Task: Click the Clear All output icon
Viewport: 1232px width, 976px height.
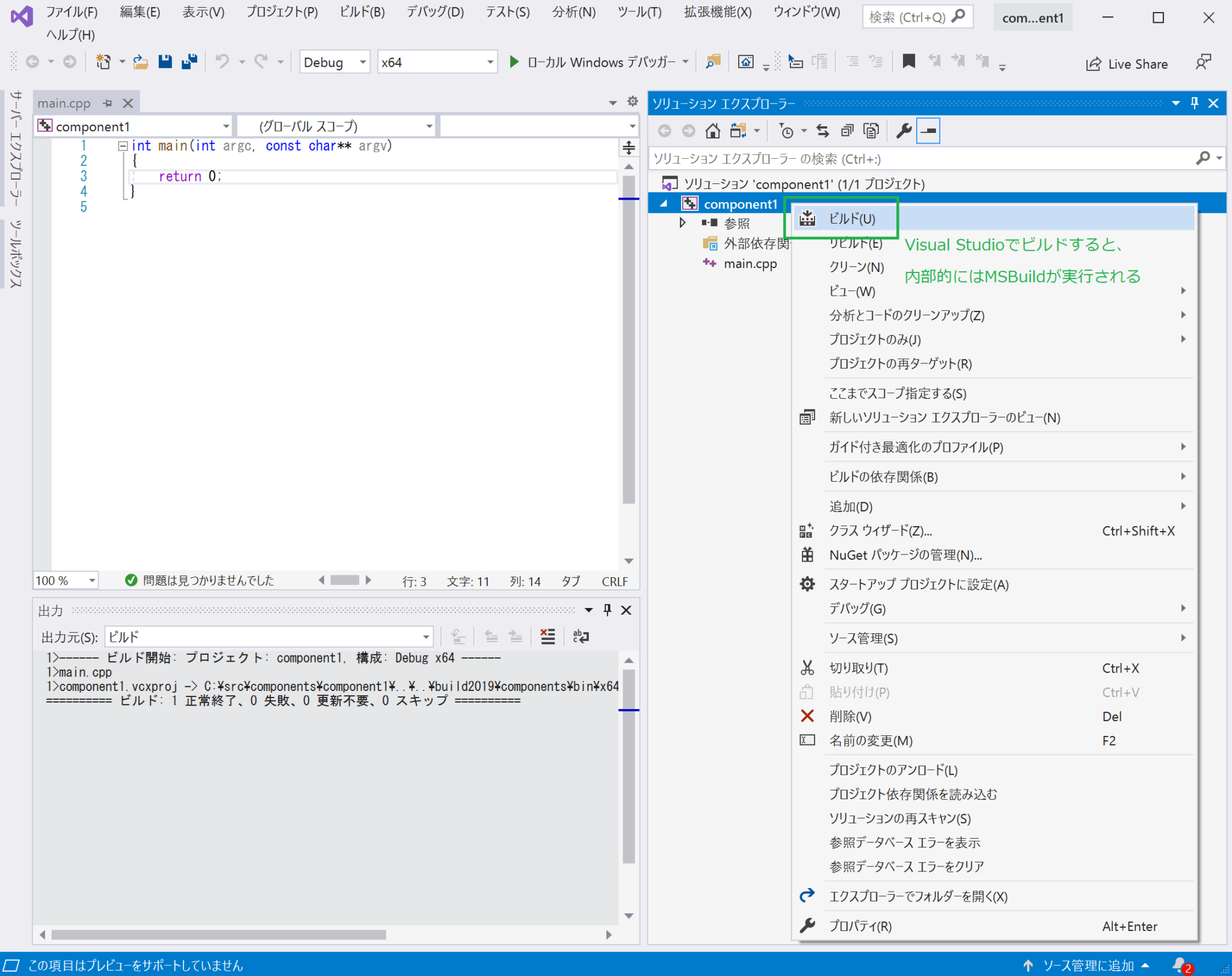Action: point(547,636)
